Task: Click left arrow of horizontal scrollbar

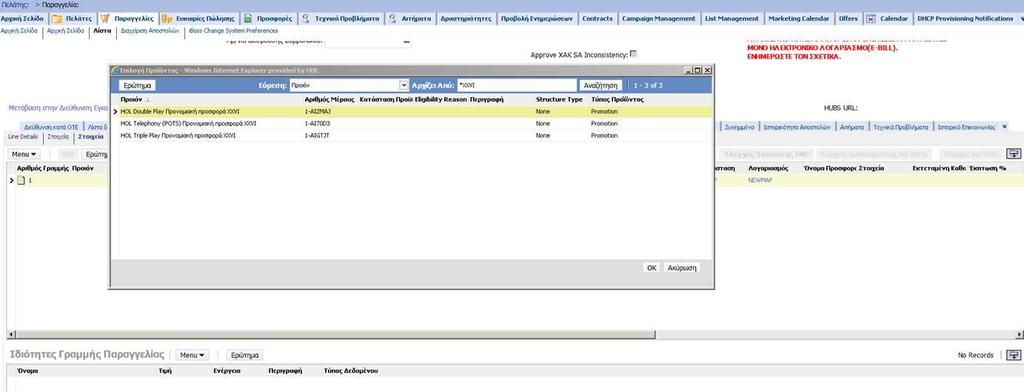Action: click(10, 335)
